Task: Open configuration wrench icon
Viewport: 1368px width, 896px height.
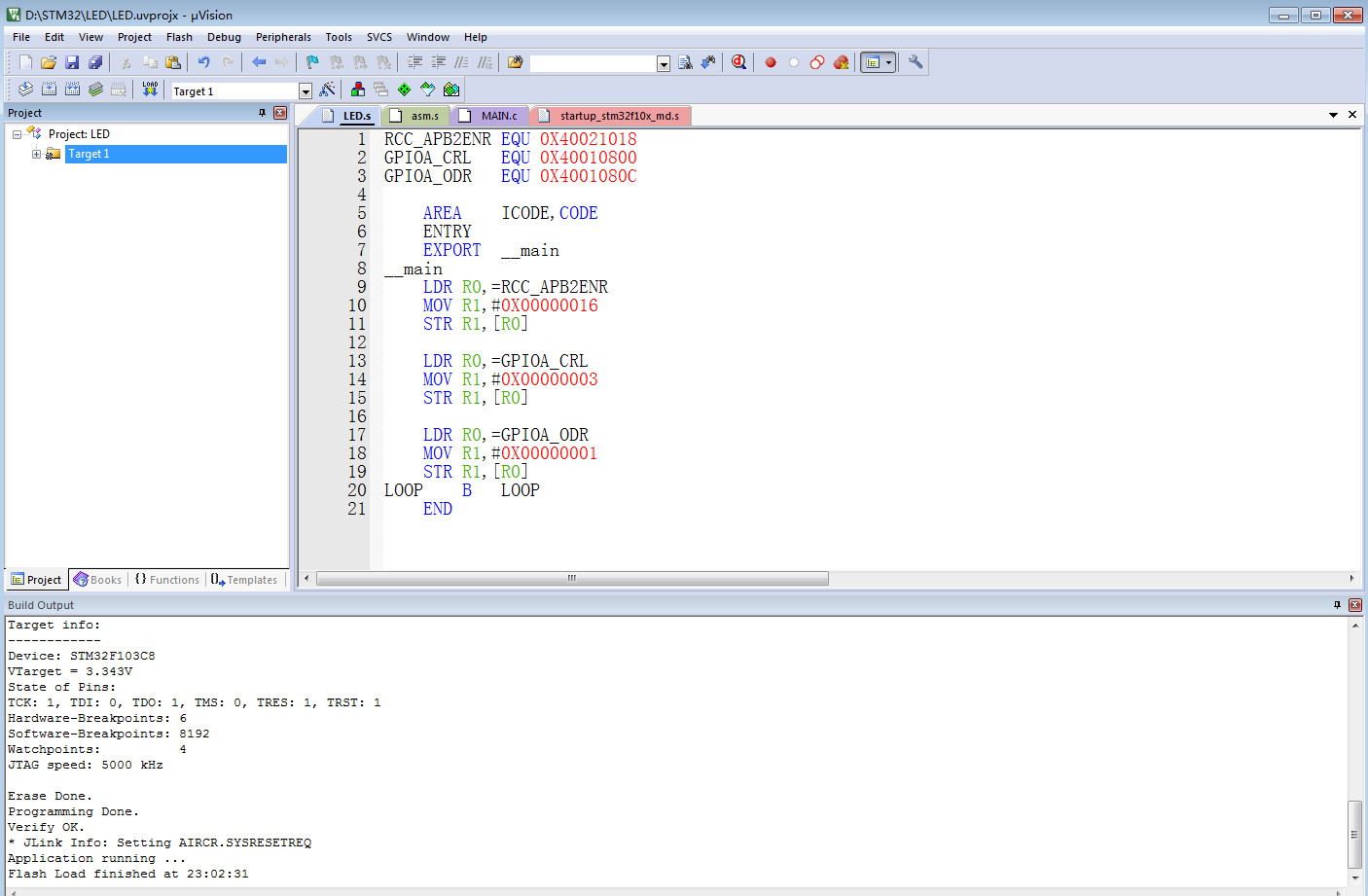Action: [x=916, y=62]
